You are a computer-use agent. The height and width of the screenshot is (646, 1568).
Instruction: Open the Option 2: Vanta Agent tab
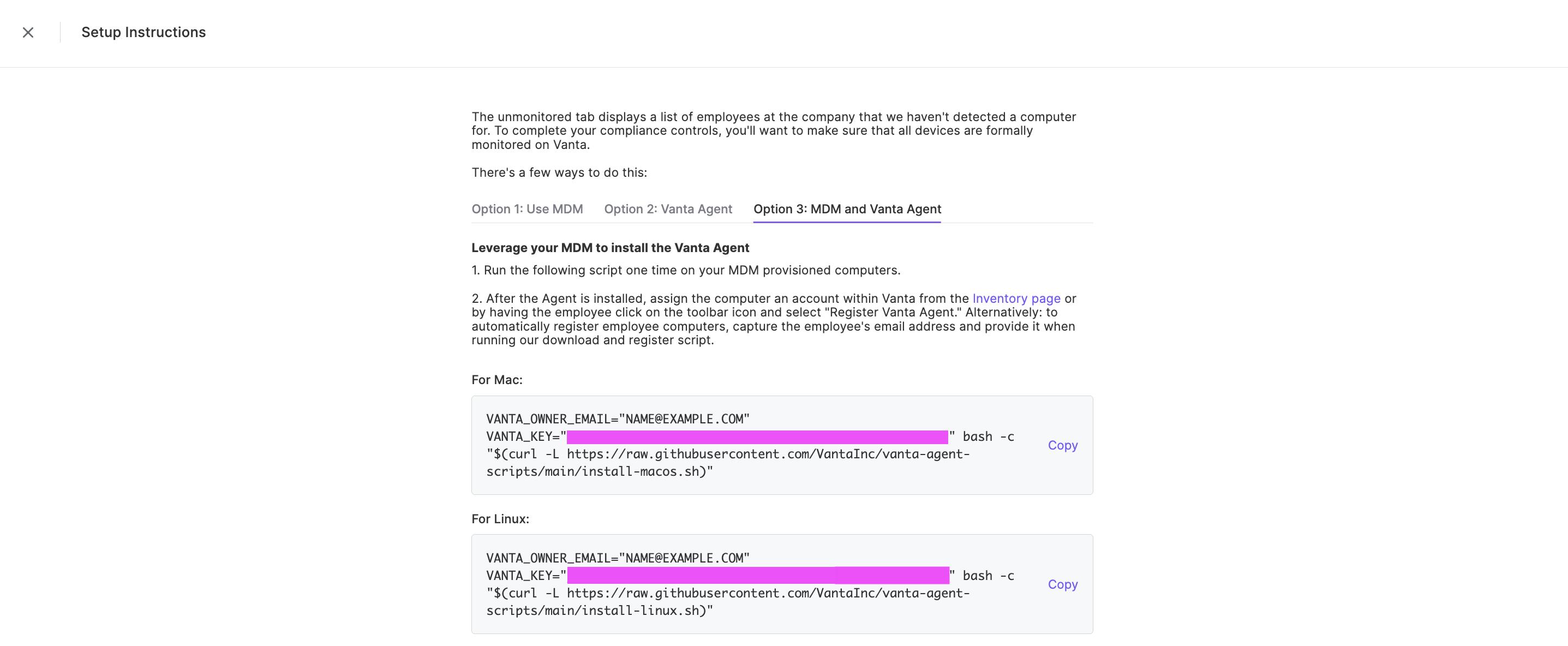[668, 209]
